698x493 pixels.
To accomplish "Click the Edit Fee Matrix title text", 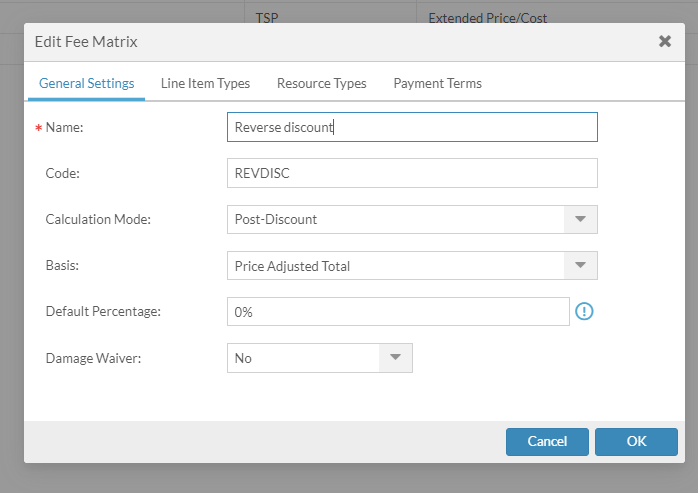I will tap(86, 42).
